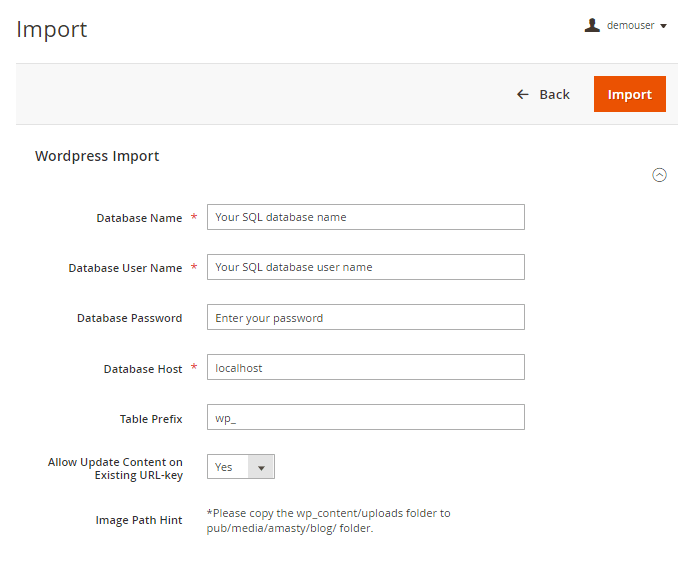Click the arrow on the Yes select box

pyautogui.click(x=261, y=467)
